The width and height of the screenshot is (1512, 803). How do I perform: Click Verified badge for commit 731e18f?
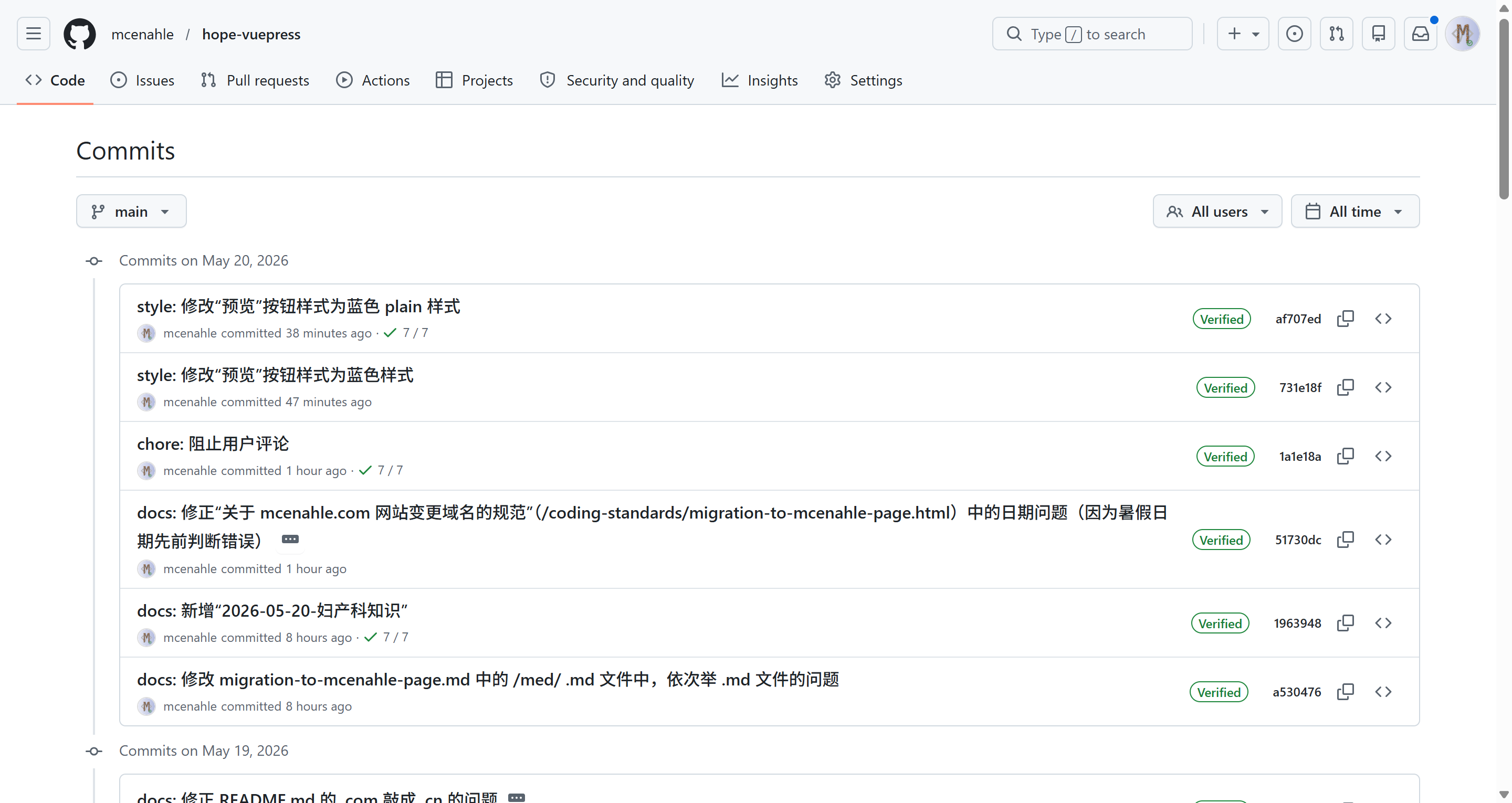click(x=1225, y=387)
